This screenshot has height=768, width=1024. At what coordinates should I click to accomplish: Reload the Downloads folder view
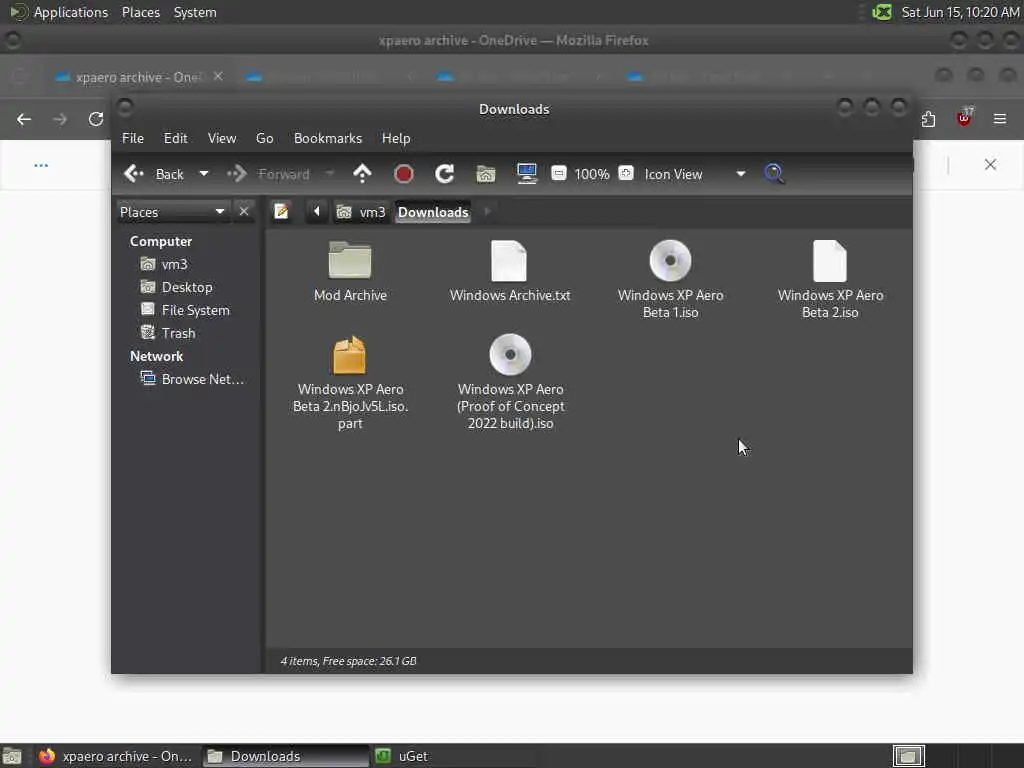pyautogui.click(x=445, y=174)
